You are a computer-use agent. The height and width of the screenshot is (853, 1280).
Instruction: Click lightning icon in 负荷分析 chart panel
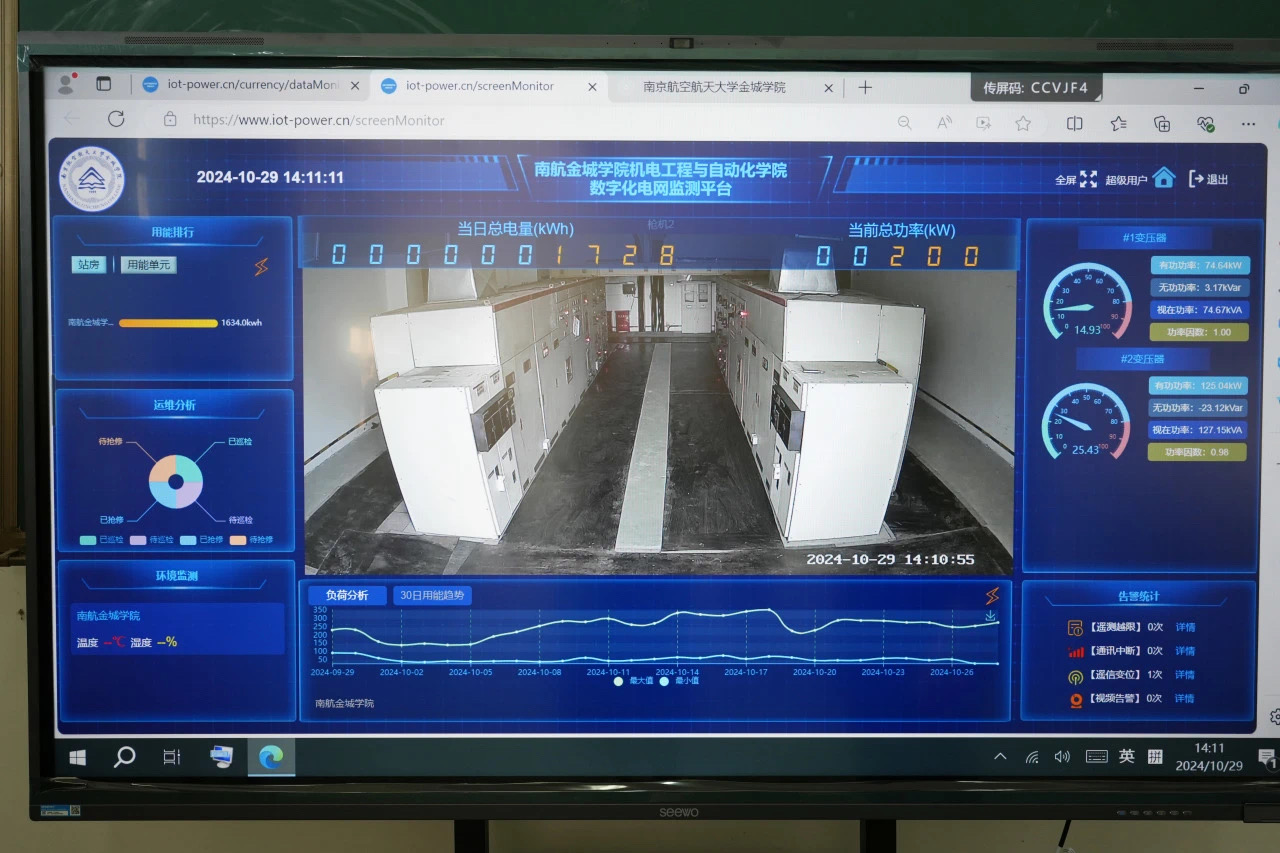click(992, 596)
